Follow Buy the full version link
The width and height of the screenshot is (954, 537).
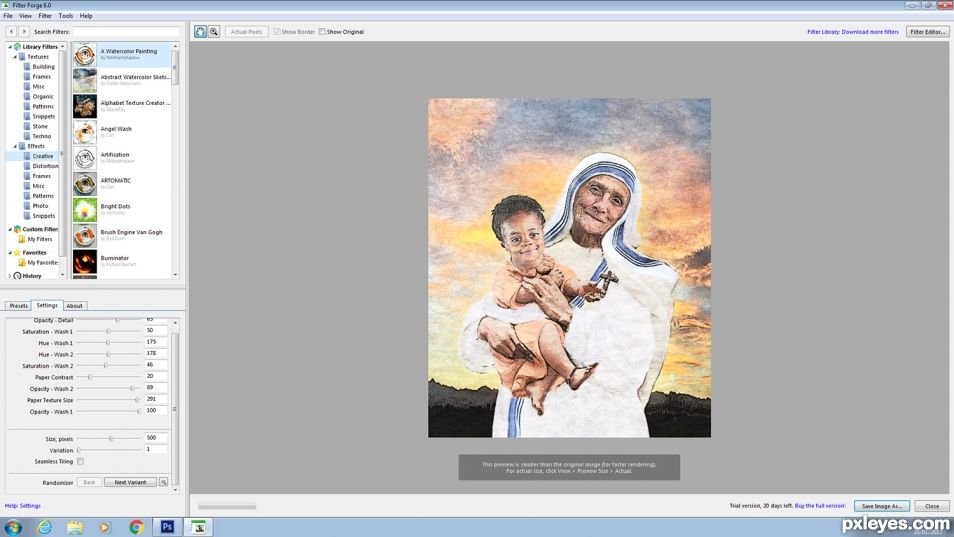(820, 506)
